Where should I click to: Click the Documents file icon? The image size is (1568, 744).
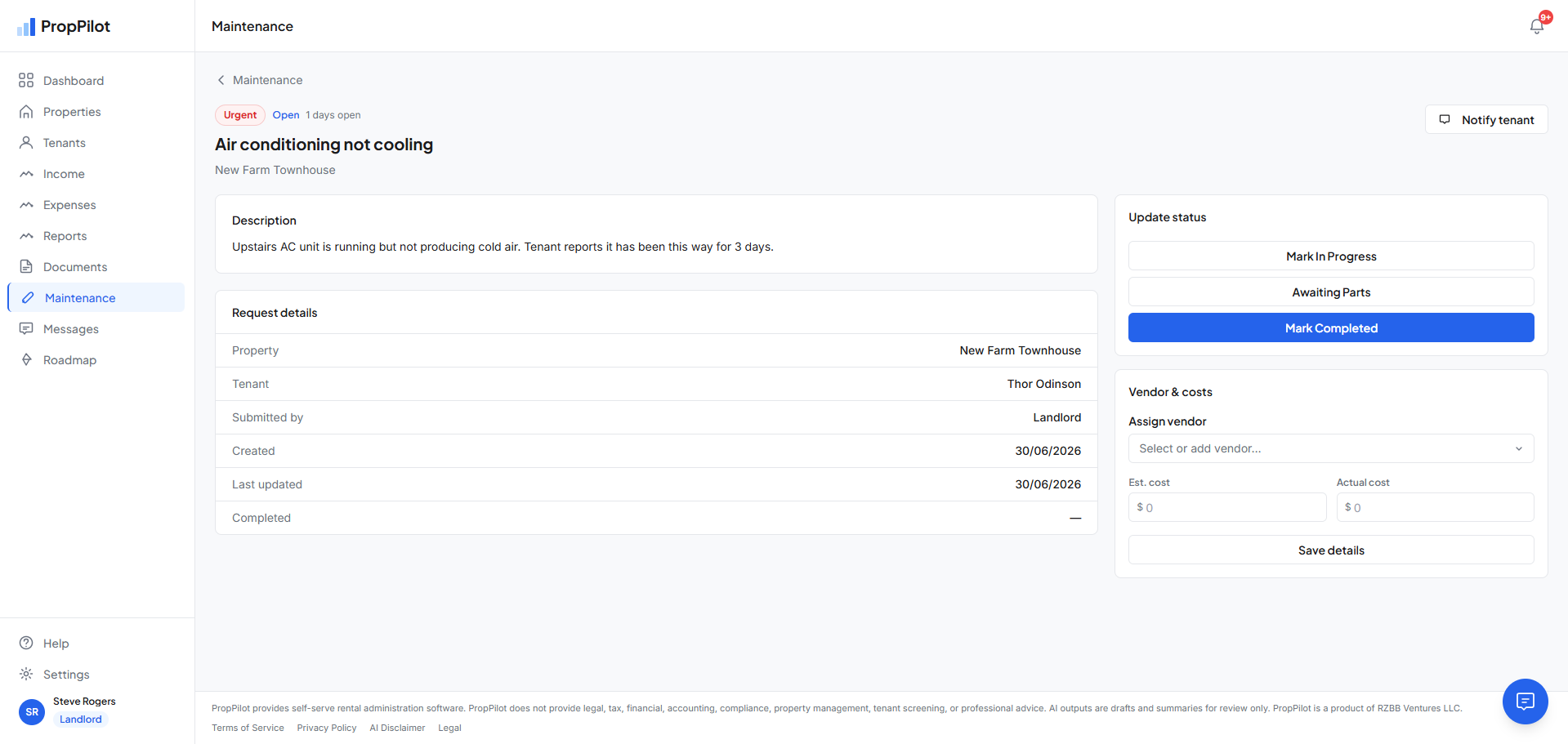pos(26,266)
